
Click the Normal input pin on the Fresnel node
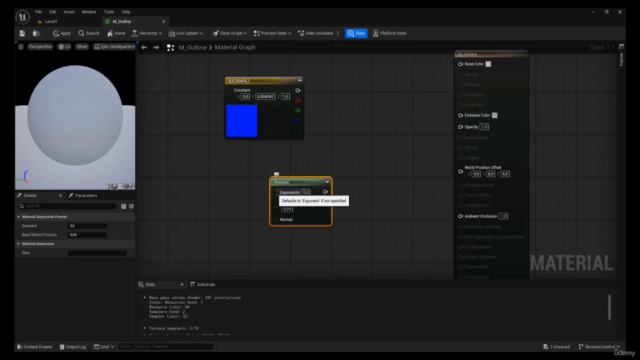(x=276, y=220)
